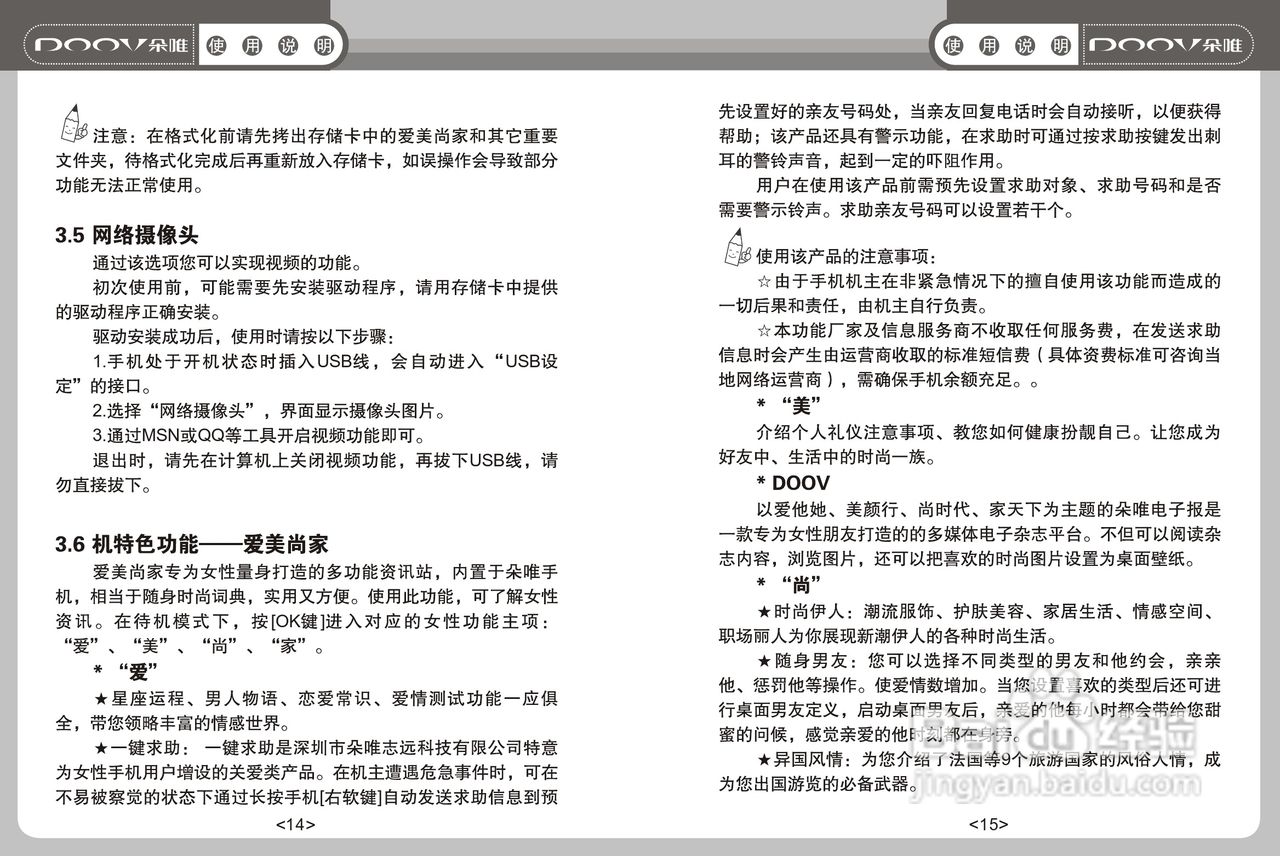Select the *"尚" category heading
Image resolution: width=1280 pixels, height=856 pixels.
click(x=787, y=581)
